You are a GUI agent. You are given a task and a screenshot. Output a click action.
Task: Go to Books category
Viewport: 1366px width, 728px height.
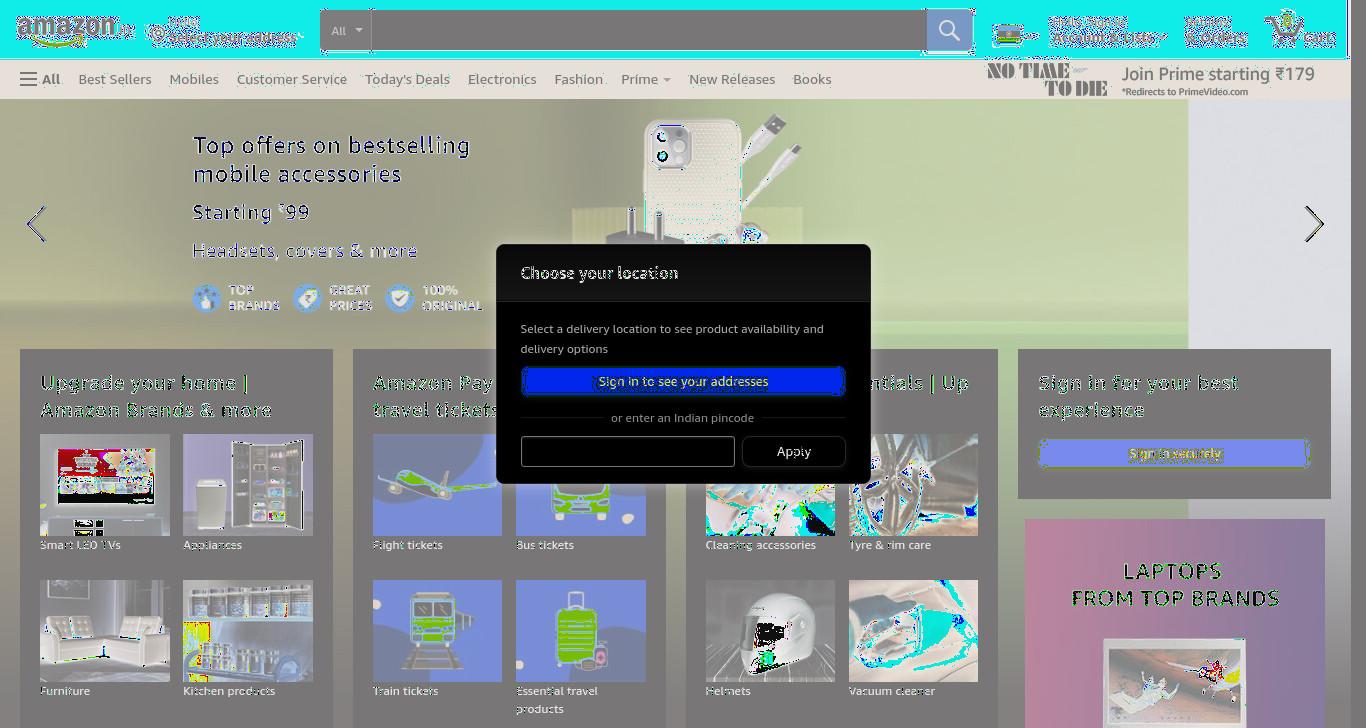pyautogui.click(x=812, y=79)
